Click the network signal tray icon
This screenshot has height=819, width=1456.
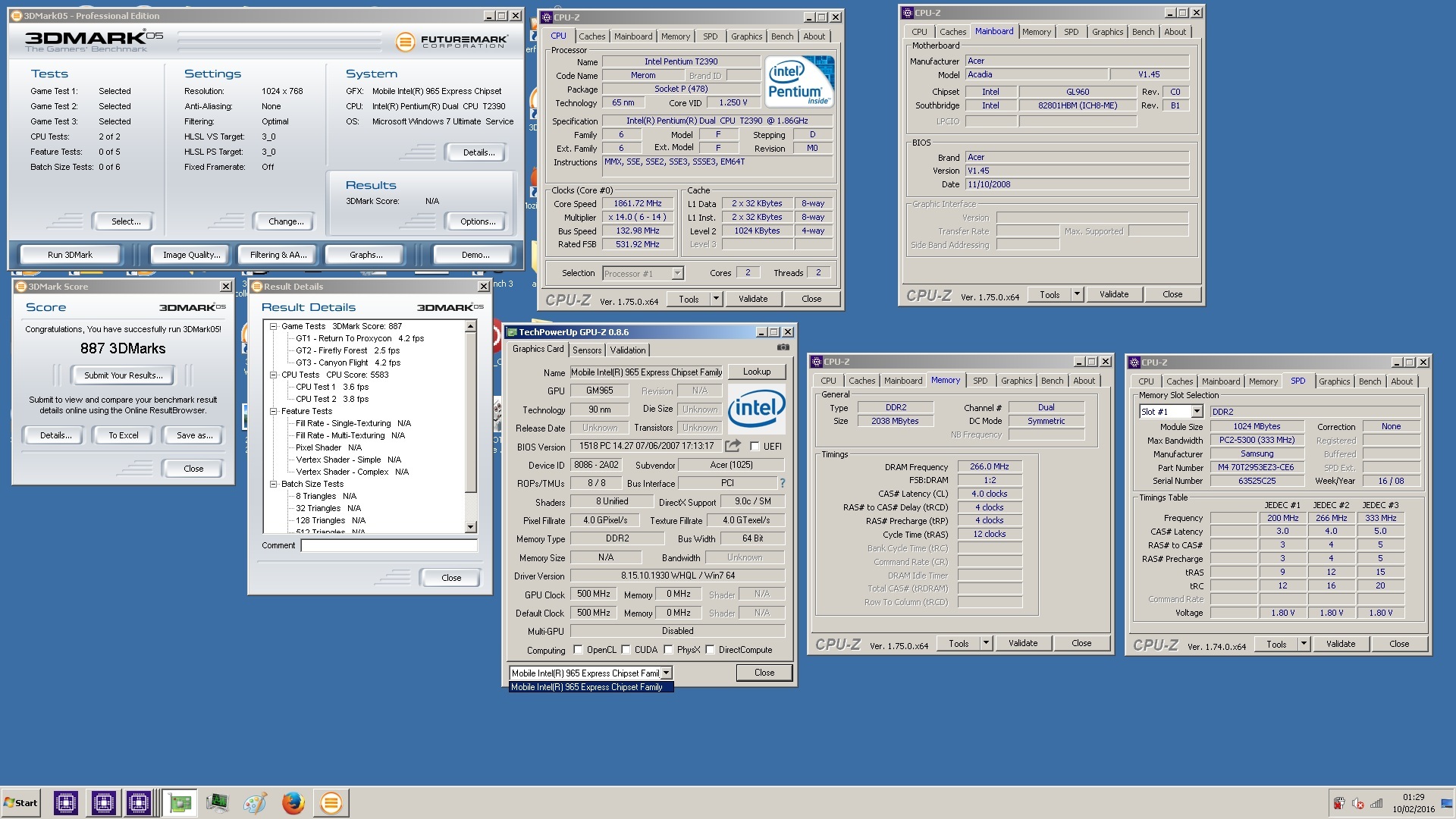point(1376,804)
